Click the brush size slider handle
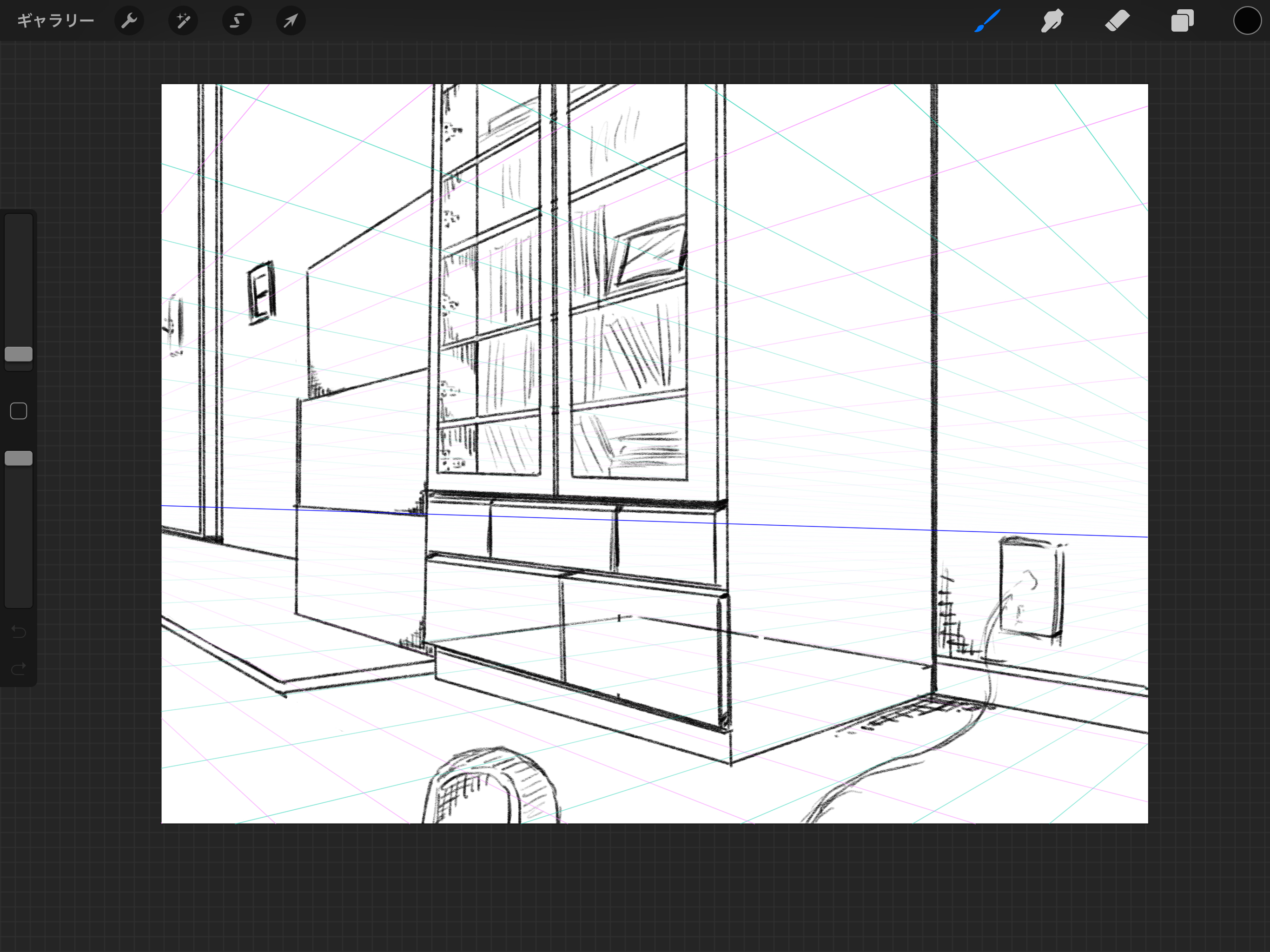The height and width of the screenshot is (952, 1270). [19, 354]
